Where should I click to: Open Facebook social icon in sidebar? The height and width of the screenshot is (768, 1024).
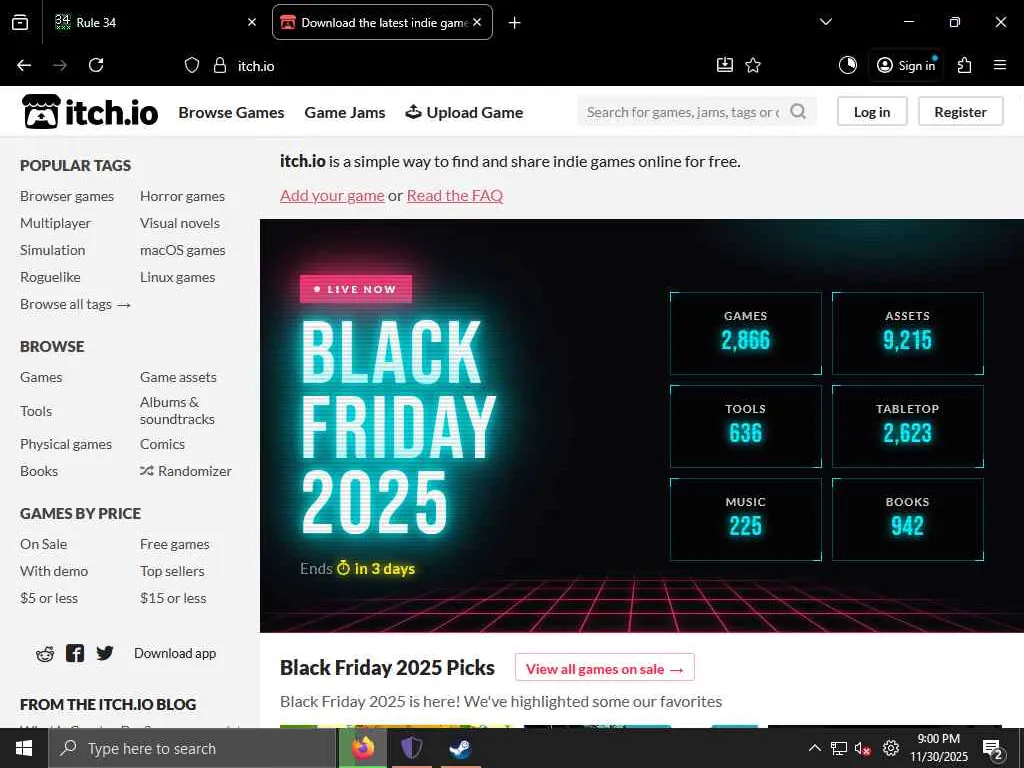click(x=75, y=653)
